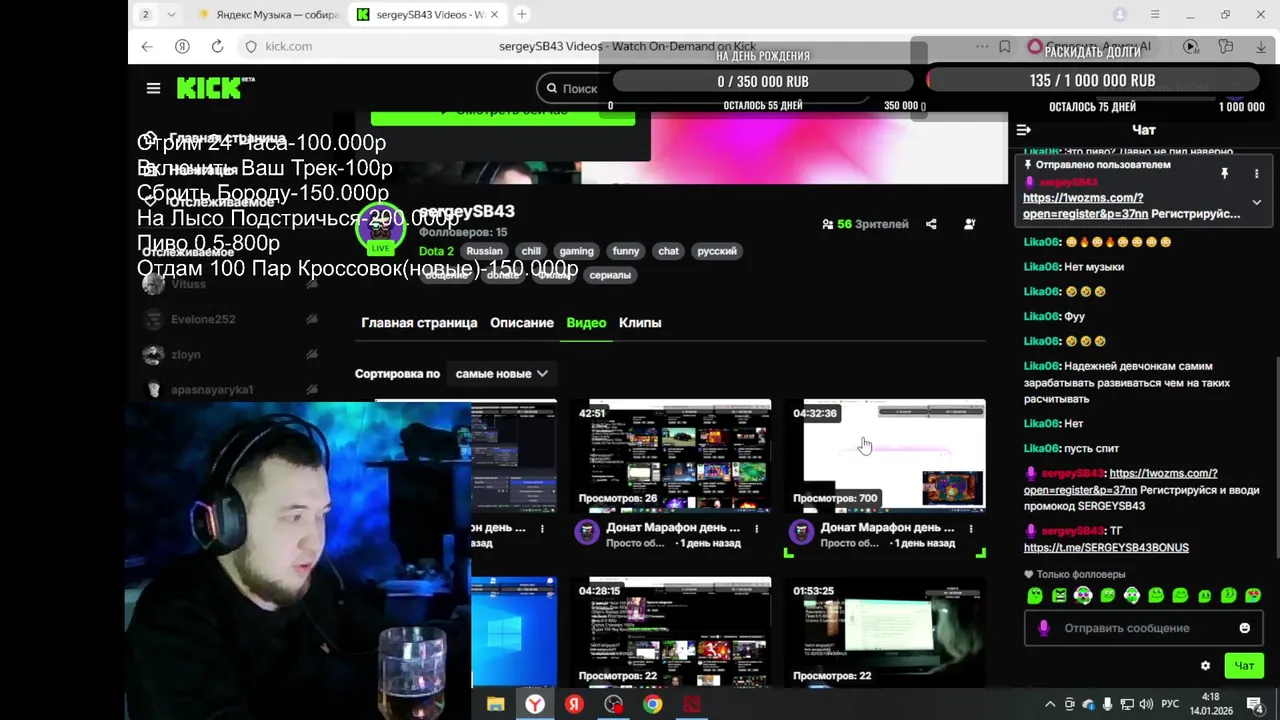Screen dimensions: 1280x720
Task: Click the chat tag
Action: pyautogui.click(x=669, y=251)
